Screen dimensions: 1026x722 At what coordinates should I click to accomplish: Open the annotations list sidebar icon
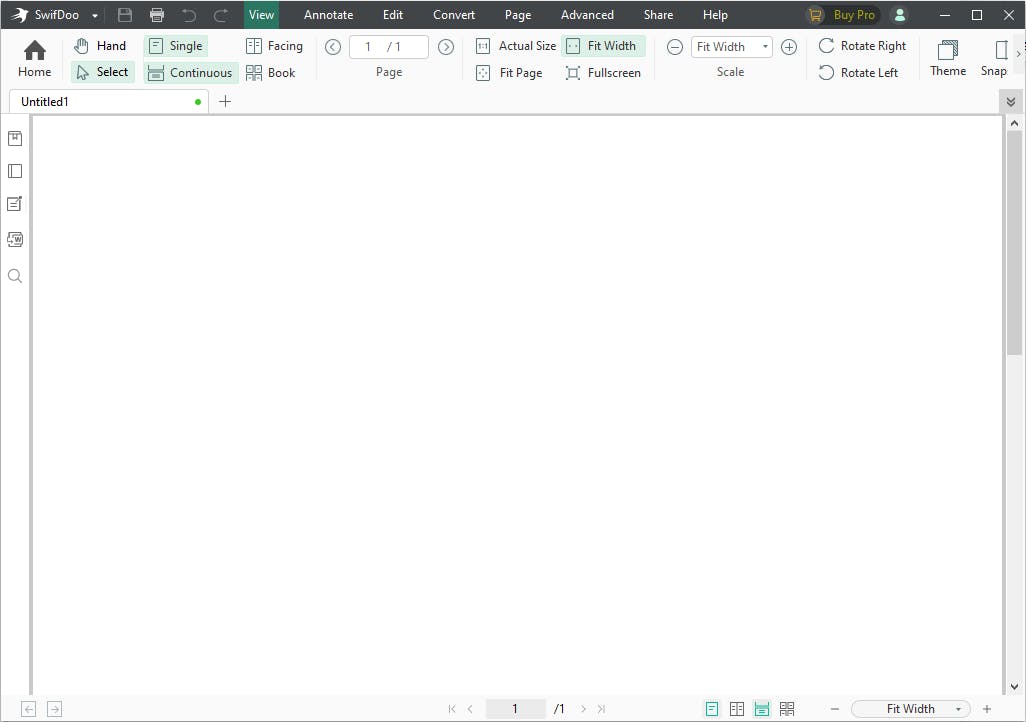pyautogui.click(x=15, y=204)
